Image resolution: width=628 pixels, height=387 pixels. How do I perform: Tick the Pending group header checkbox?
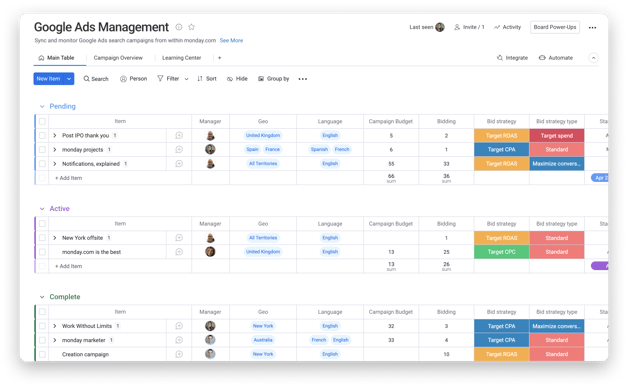(x=42, y=121)
